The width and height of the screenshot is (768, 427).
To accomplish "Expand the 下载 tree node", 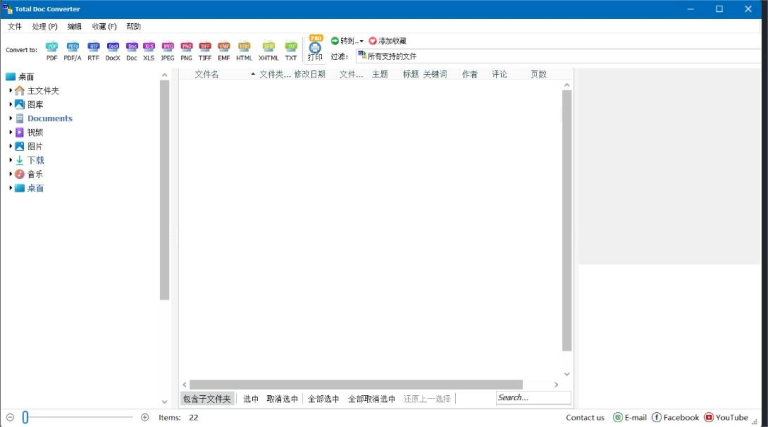I will pyautogui.click(x=10, y=160).
